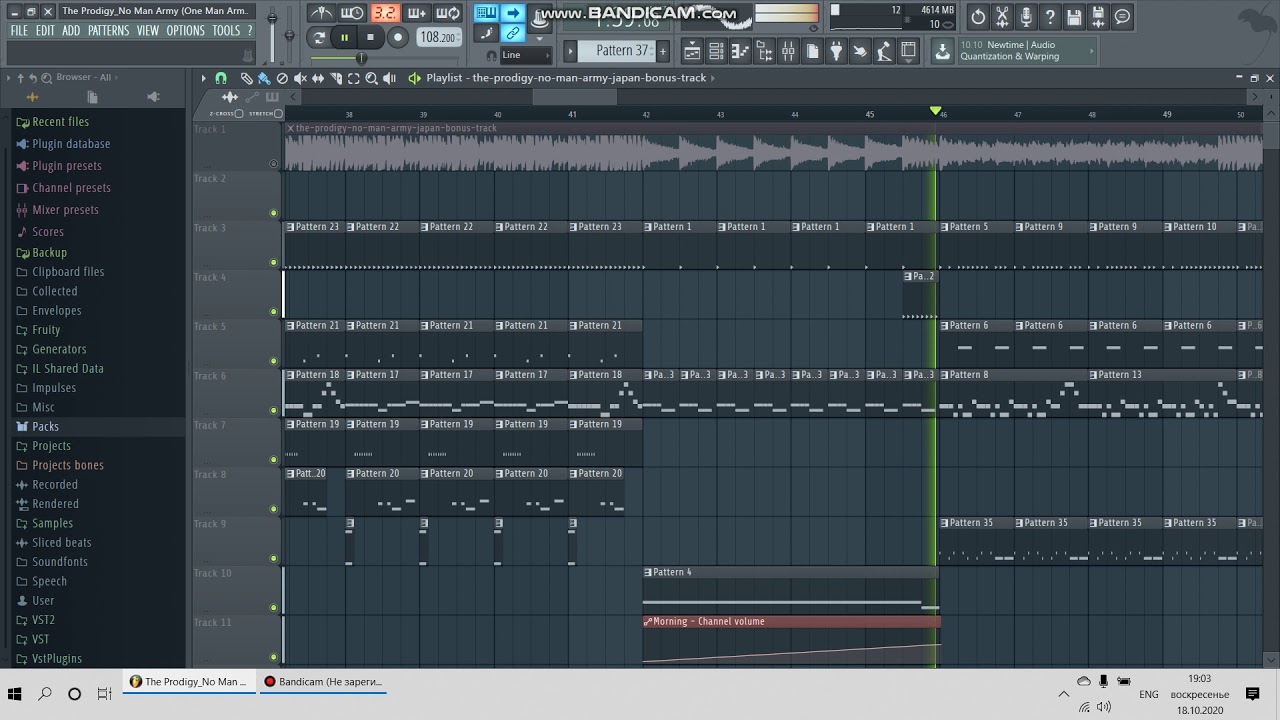Select the Paint brush tool in playlist
The height and width of the screenshot is (720, 1280).
264,78
